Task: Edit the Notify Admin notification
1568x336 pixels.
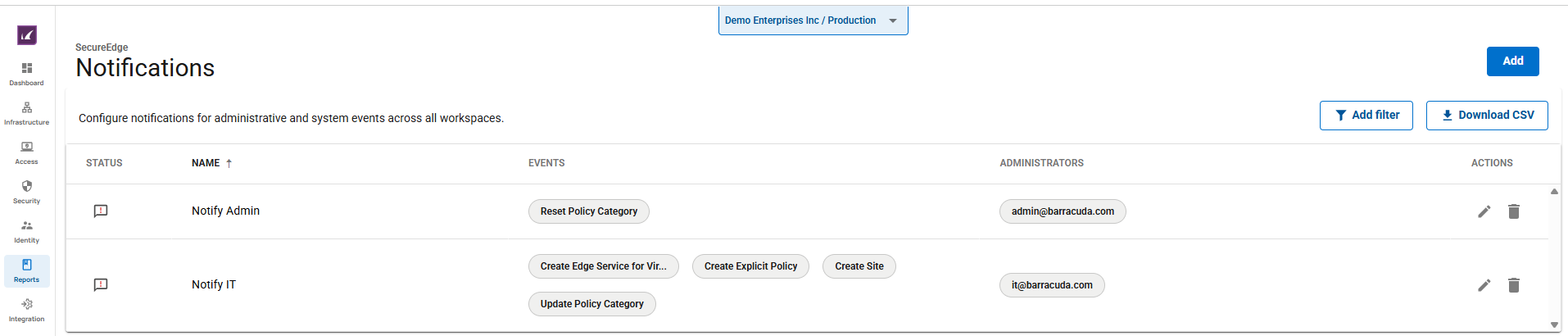Action: click(1484, 211)
